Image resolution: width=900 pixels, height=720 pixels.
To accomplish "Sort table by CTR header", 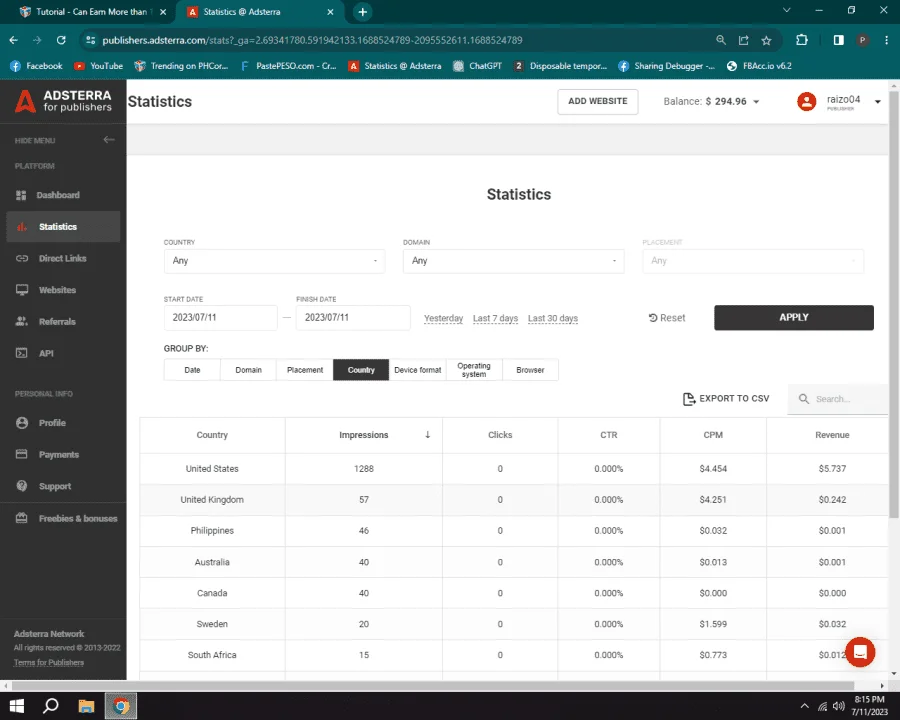I will pyautogui.click(x=608, y=435).
